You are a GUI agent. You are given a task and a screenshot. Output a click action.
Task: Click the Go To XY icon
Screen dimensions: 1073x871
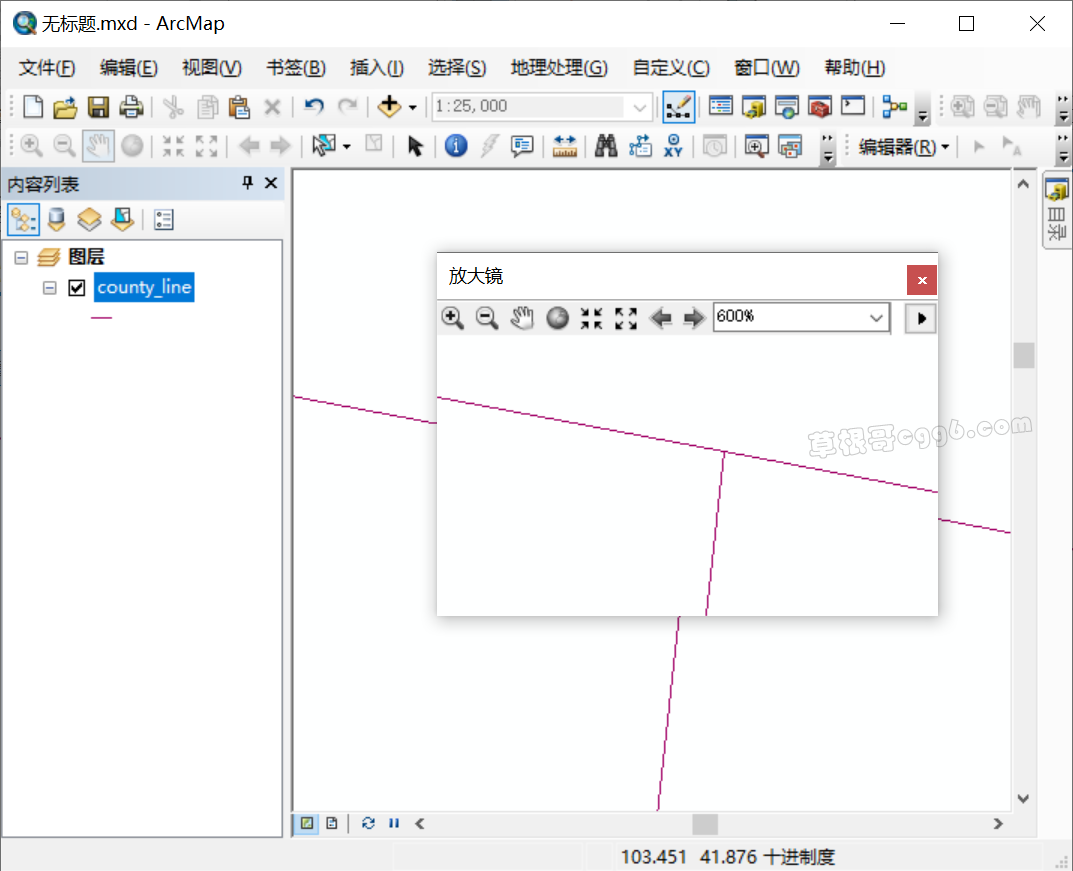pyautogui.click(x=673, y=146)
